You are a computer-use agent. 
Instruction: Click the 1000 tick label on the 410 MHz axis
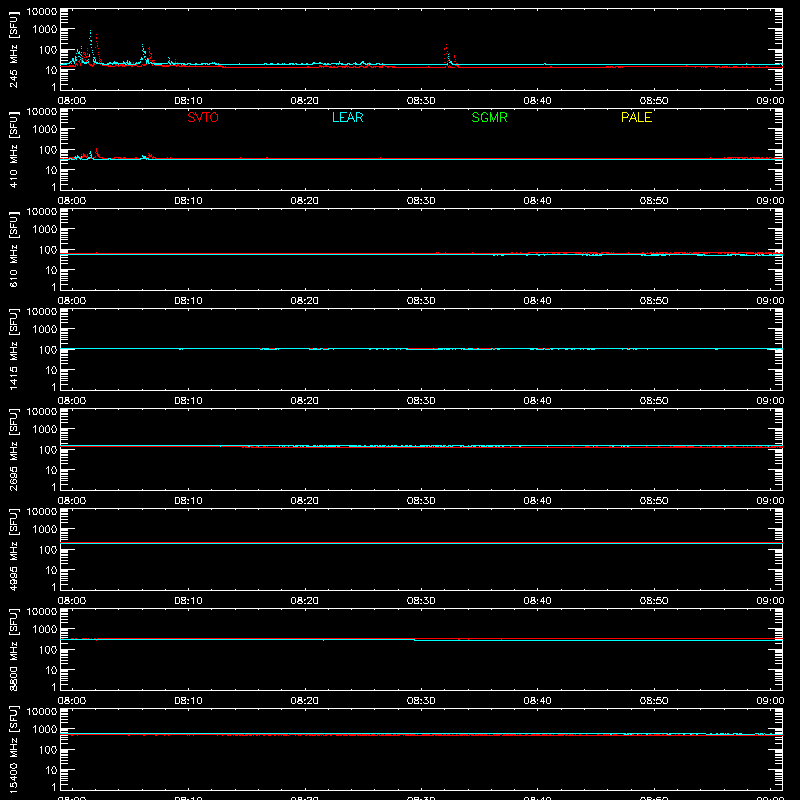tap(45, 130)
